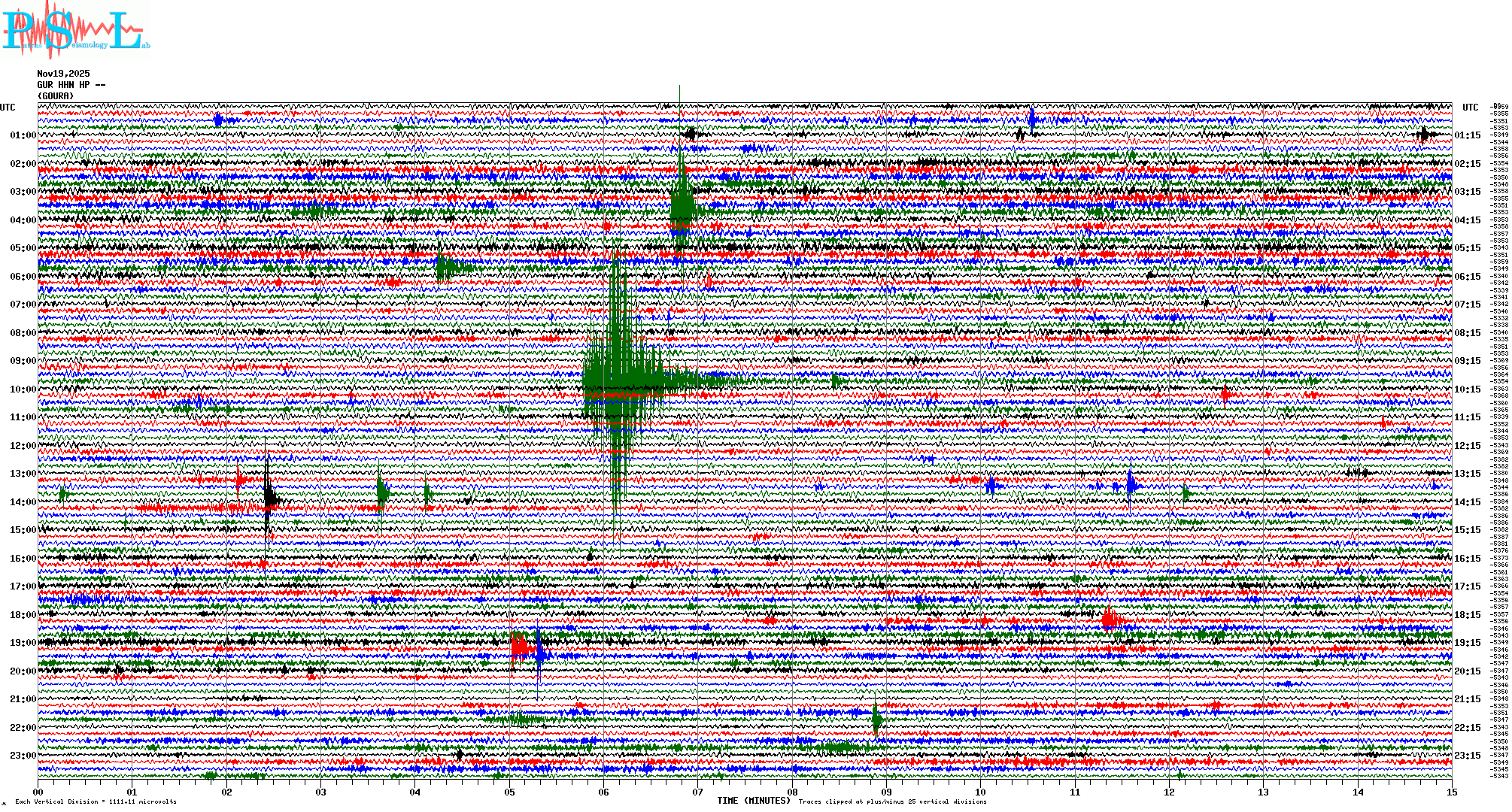Click the vertical division microvolts footnote
This screenshot has width=1512, height=812.
pyautogui.click(x=96, y=801)
